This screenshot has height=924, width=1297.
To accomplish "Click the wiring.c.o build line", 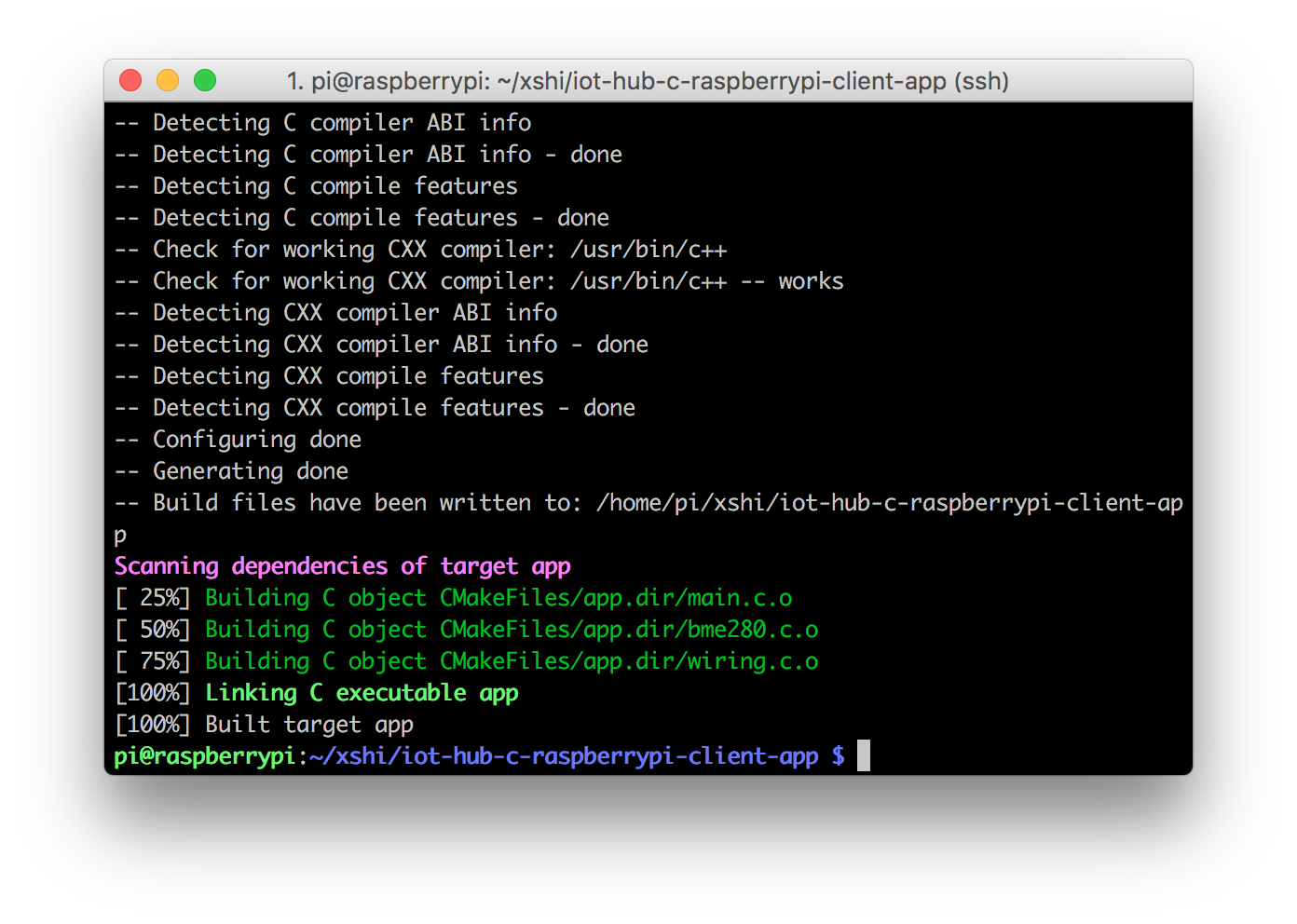I will (x=466, y=661).
